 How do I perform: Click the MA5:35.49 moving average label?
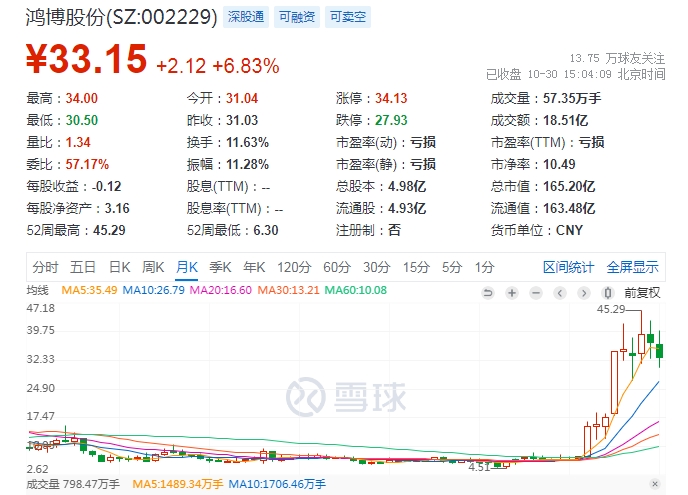pyautogui.click(x=89, y=290)
